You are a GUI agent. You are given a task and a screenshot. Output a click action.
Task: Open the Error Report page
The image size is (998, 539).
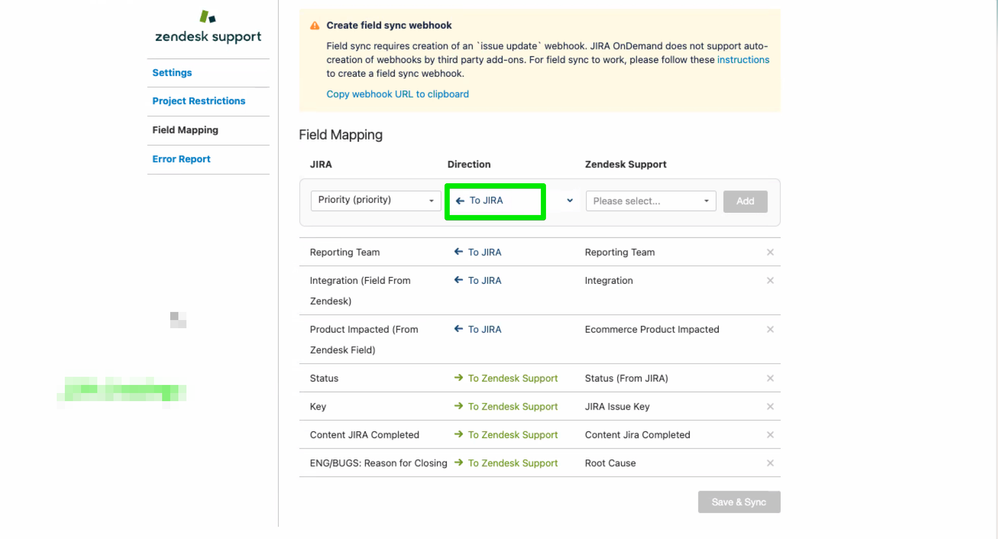181,159
